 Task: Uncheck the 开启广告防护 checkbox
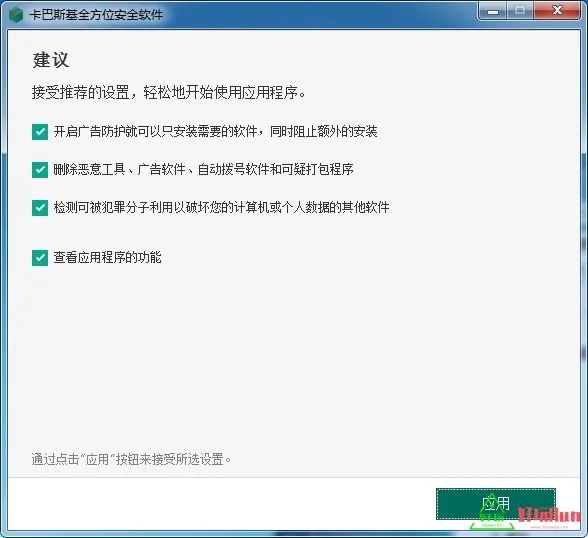[40, 132]
